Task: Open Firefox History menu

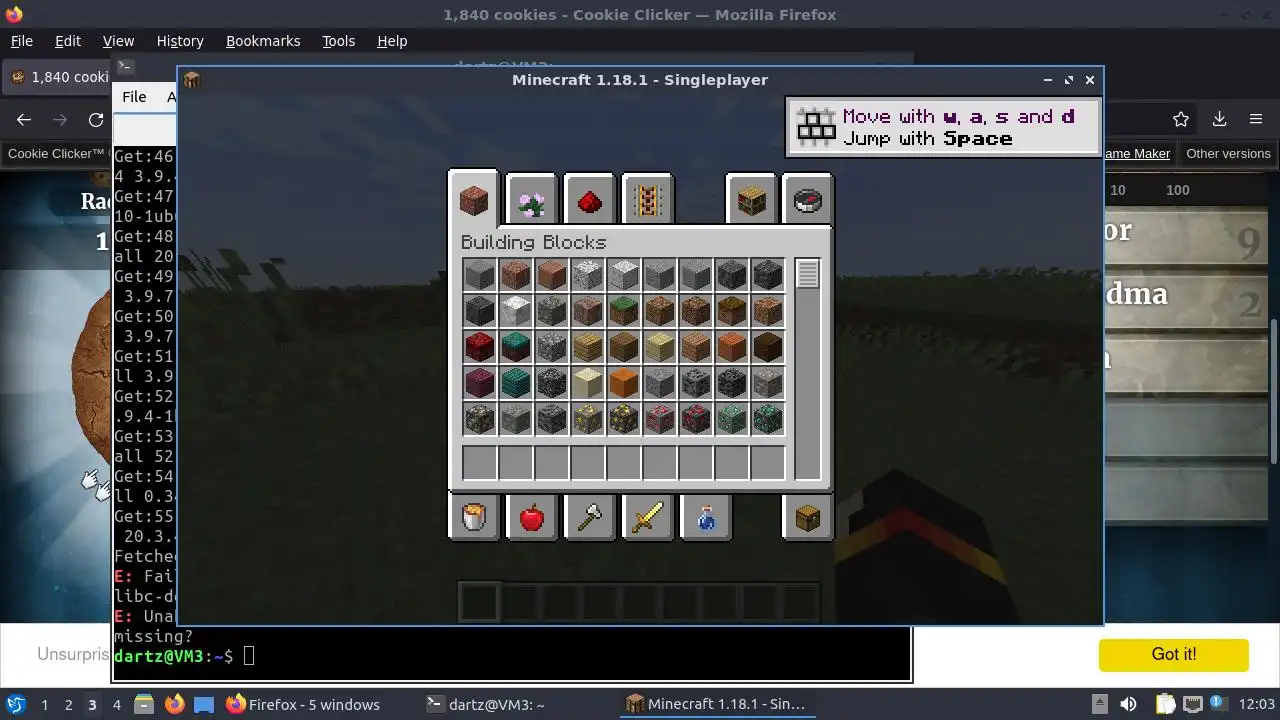Action: pyautogui.click(x=180, y=41)
